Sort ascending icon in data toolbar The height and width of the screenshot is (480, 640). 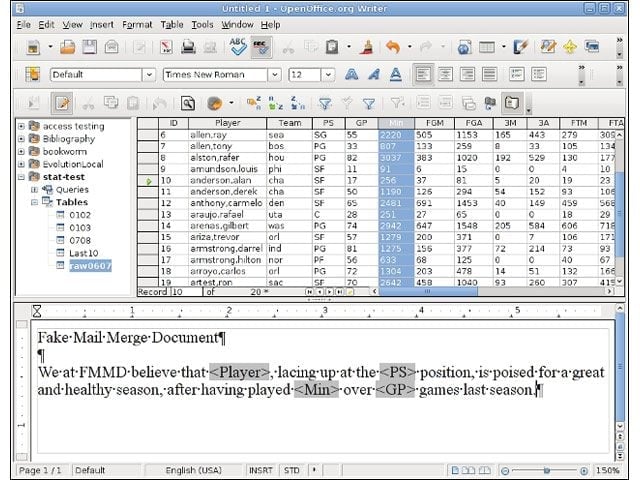tap(276, 103)
